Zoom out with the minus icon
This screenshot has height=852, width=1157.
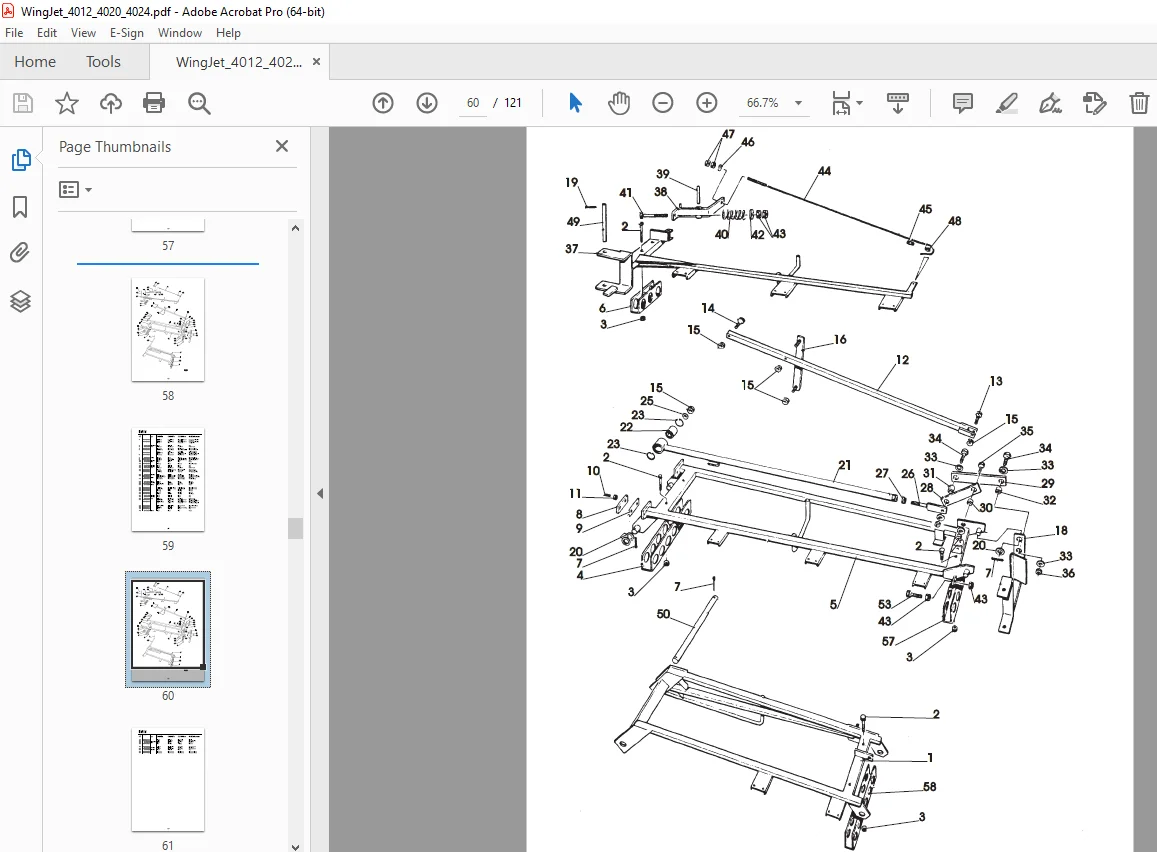pos(663,103)
